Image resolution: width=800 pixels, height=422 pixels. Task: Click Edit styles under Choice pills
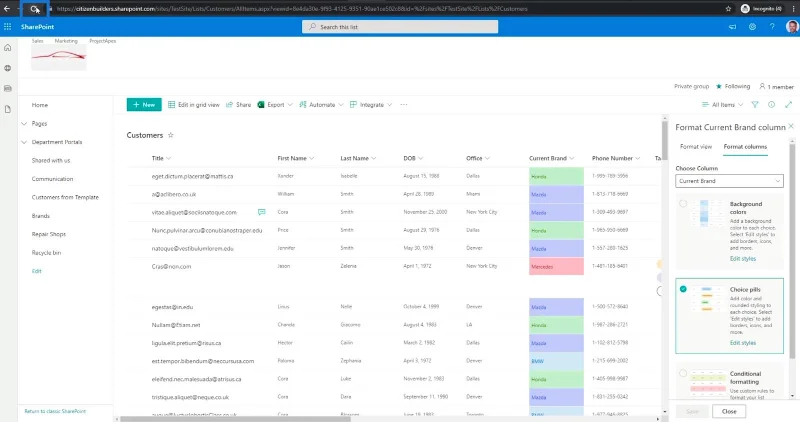[742, 343]
